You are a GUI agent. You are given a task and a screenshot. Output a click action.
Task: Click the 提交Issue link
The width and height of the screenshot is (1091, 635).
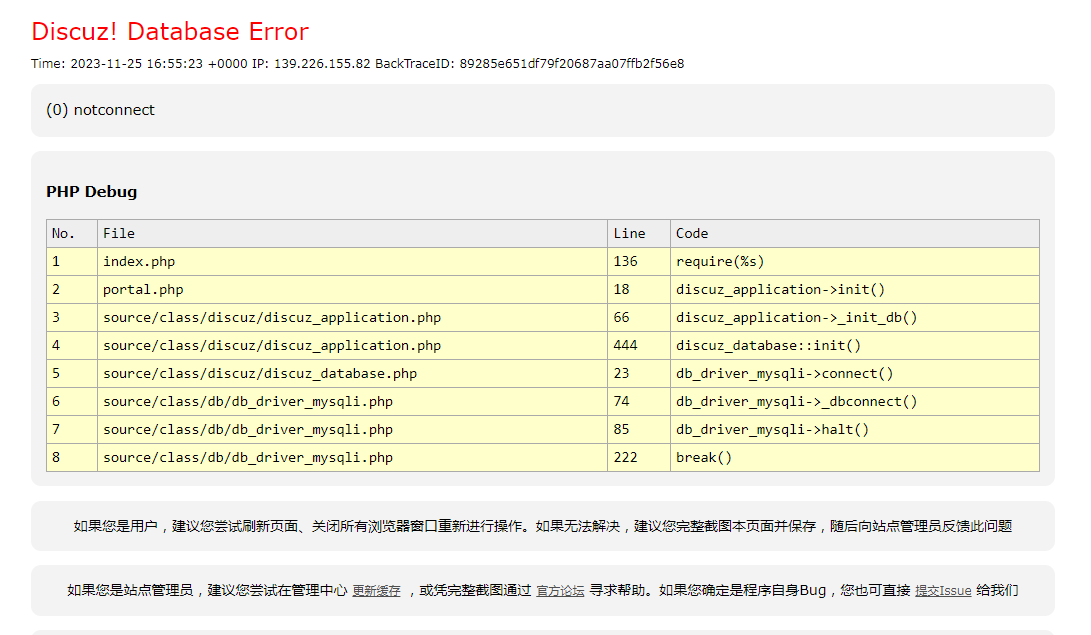pyautogui.click(x=943, y=591)
